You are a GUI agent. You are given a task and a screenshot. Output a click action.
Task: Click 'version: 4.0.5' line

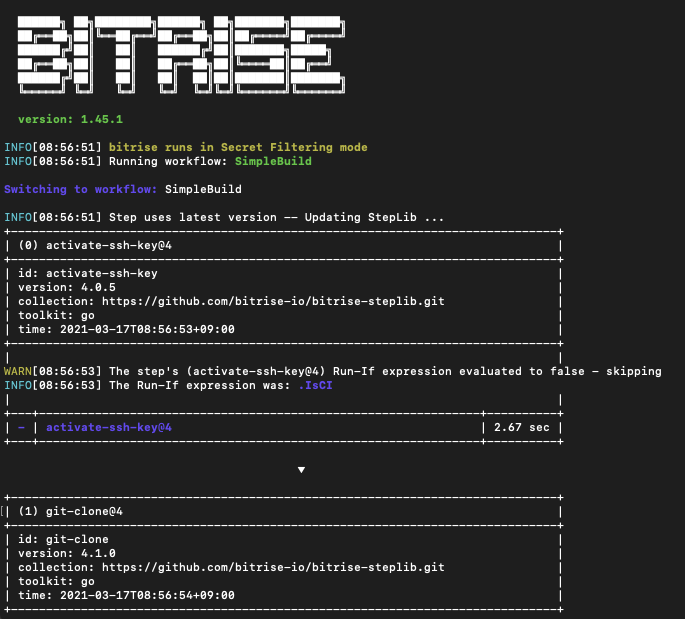67,287
